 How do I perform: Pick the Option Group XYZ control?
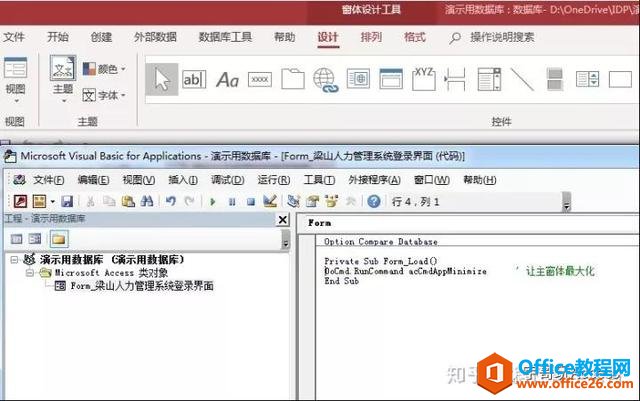(424, 79)
